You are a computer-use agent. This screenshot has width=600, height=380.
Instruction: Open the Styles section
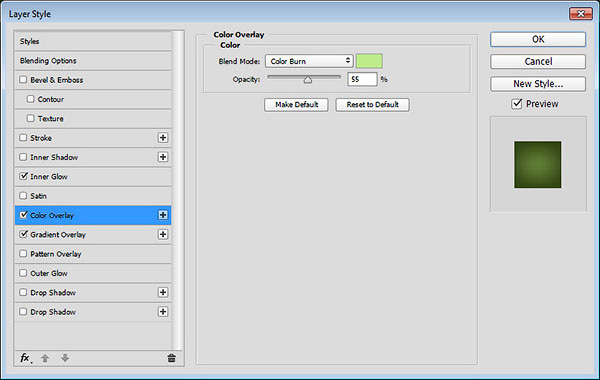[x=93, y=41]
